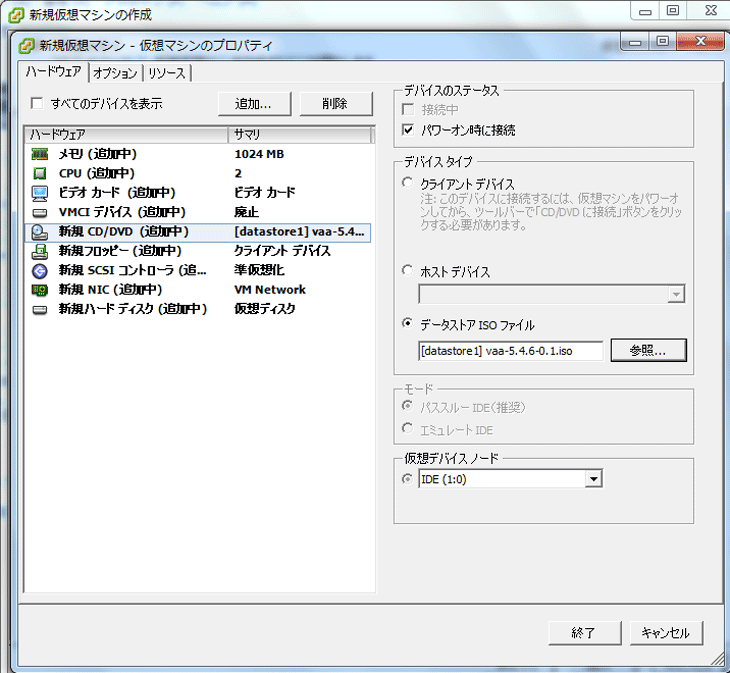Click the 終了 button
730x673 pixels.
click(x=585, y=633)
